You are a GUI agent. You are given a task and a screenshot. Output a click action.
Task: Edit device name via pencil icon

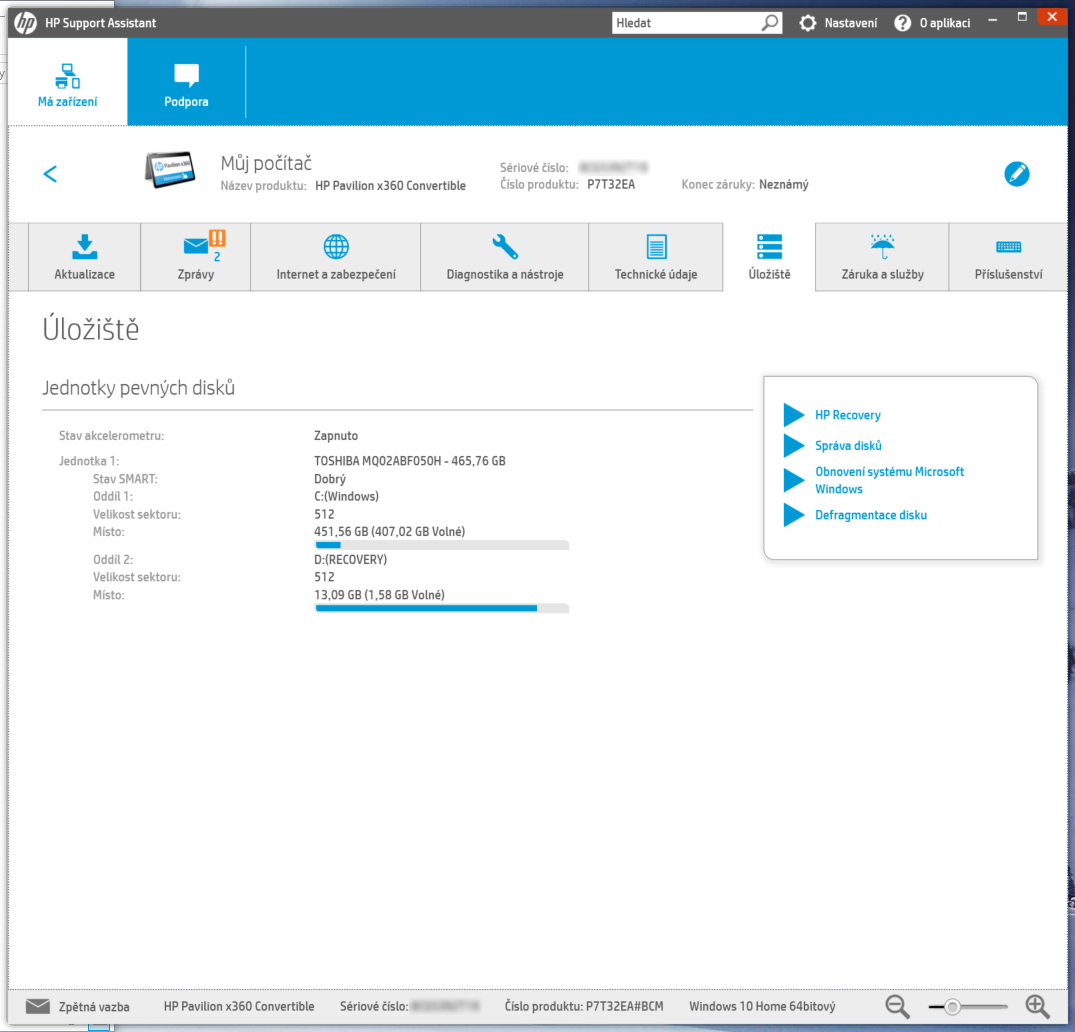tap(1017, 173)
